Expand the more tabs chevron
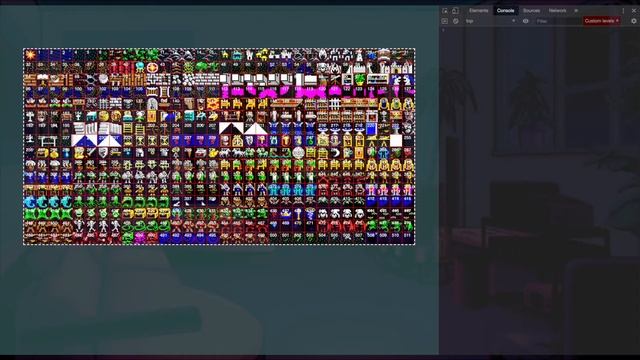 [576, 11]
